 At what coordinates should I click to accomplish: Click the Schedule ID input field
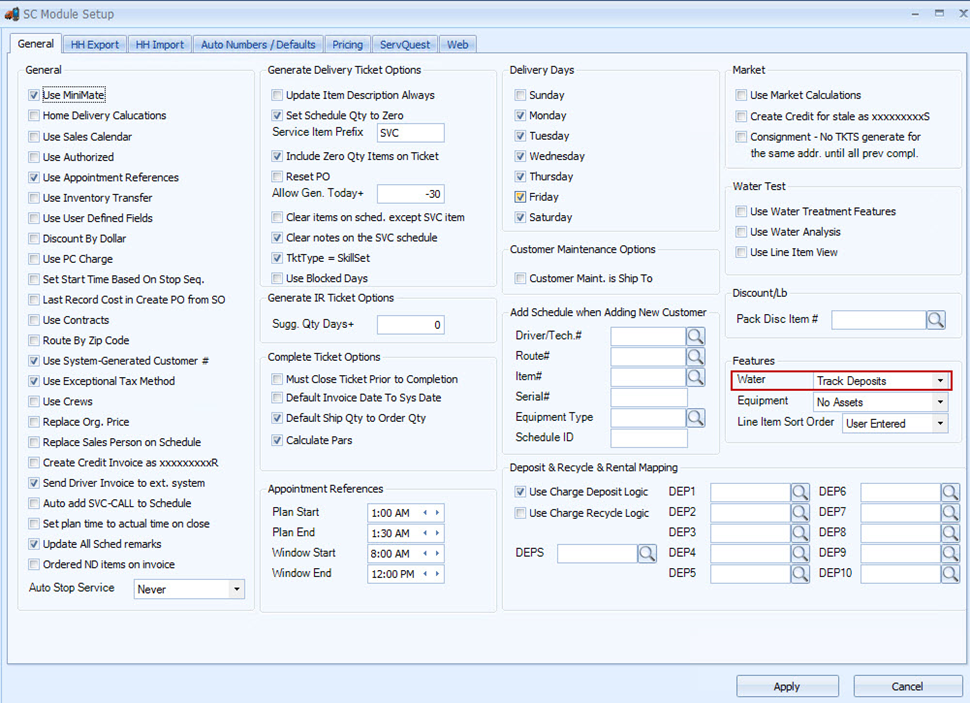[649, 438]
